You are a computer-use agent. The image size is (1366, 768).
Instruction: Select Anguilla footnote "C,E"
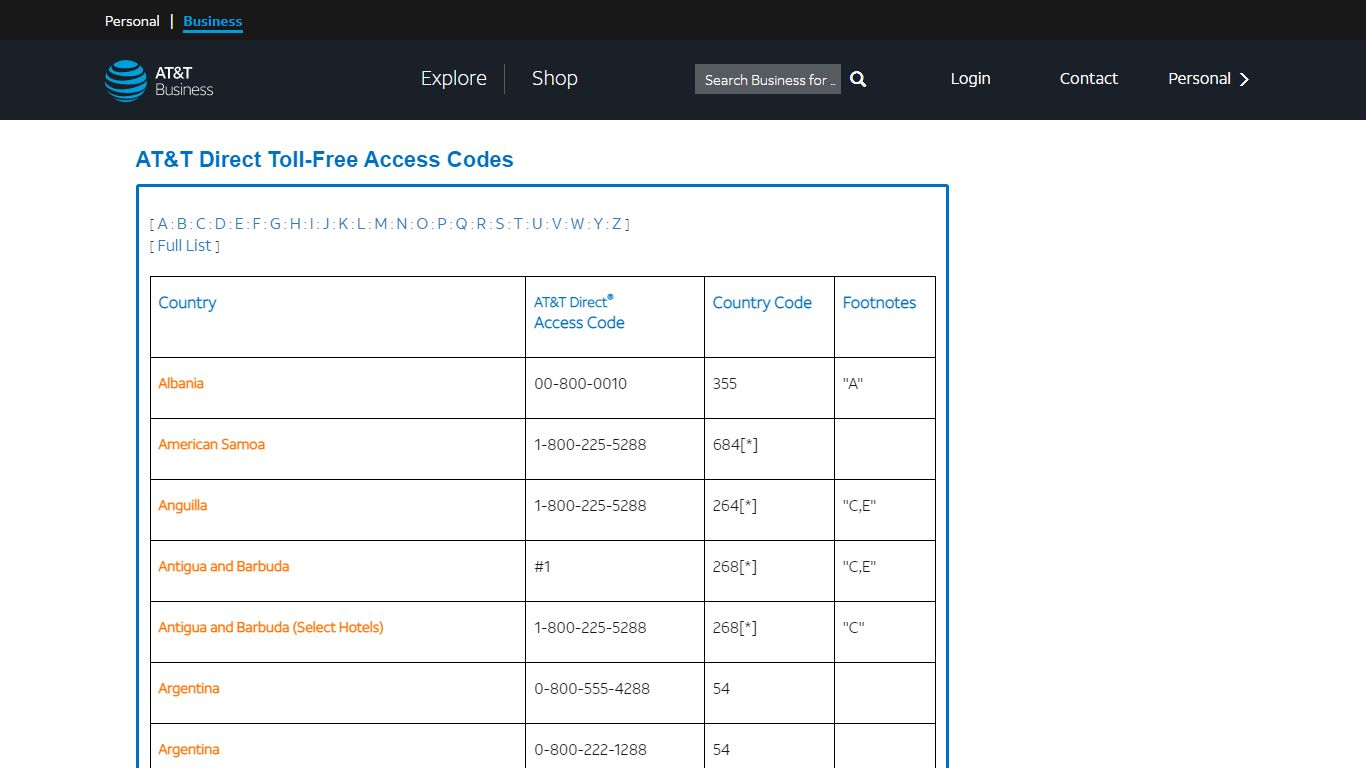tap(859, 505)
